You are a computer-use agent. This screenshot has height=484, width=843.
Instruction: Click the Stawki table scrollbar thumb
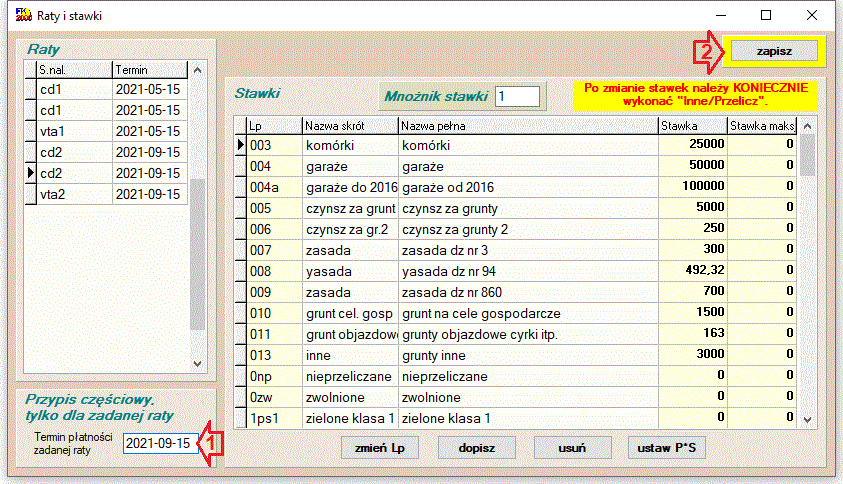[807, 155]
